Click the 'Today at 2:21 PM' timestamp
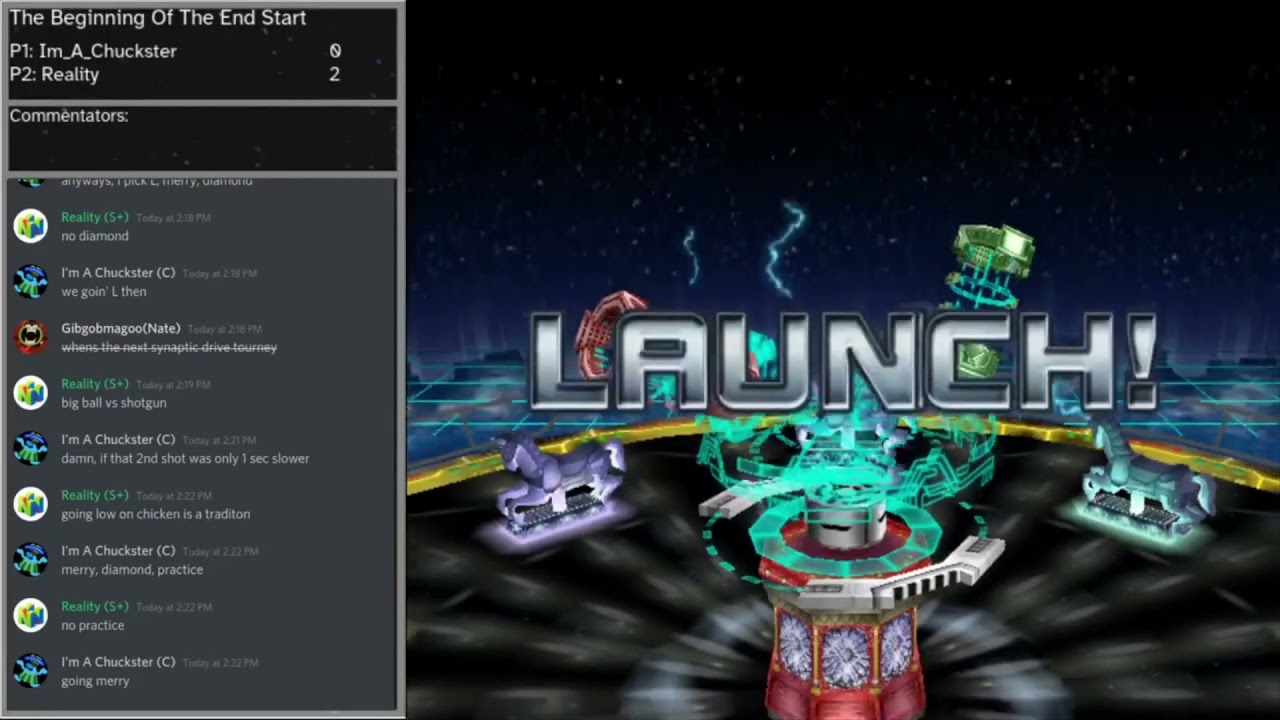Screen dimensions: 1280x720 219,440
